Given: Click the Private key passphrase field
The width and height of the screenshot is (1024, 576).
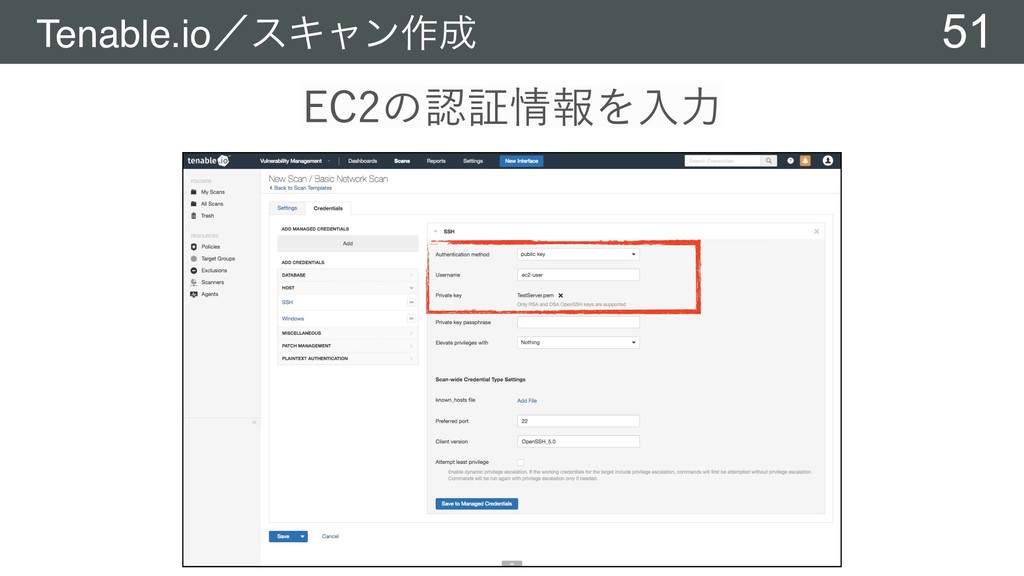Looking at the screenshot, I should [578, 322].
